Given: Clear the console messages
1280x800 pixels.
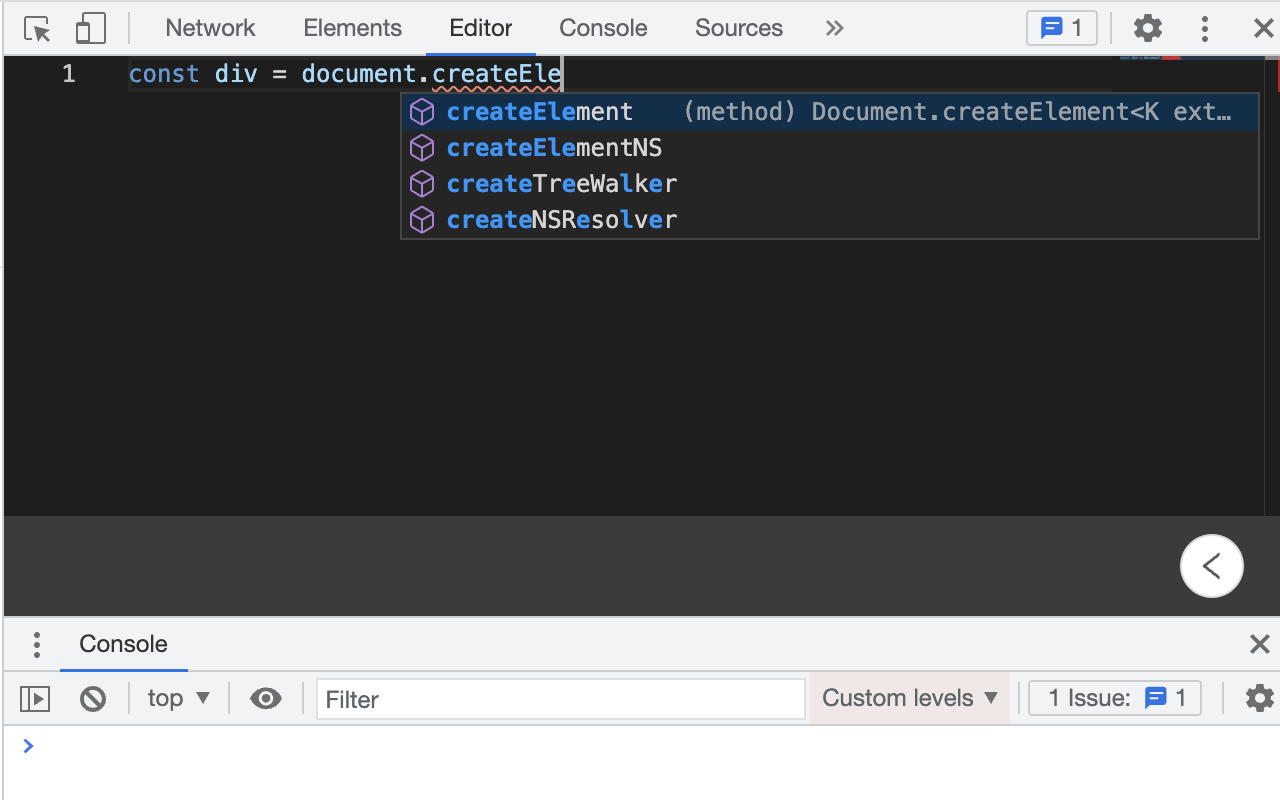Looking at the screenshot, I should 93,698.
